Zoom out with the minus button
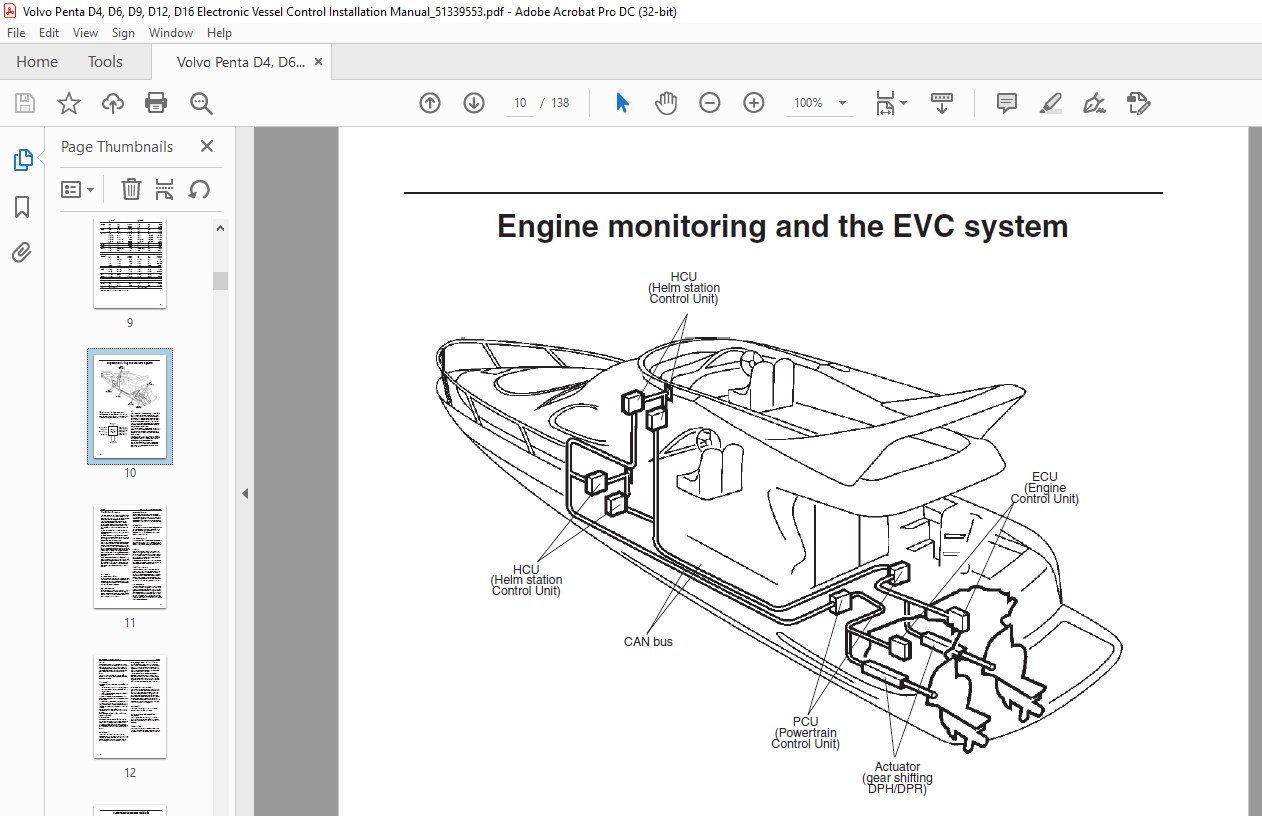The width and height of the screenshot is (1262, 816). tap(710, 103)
